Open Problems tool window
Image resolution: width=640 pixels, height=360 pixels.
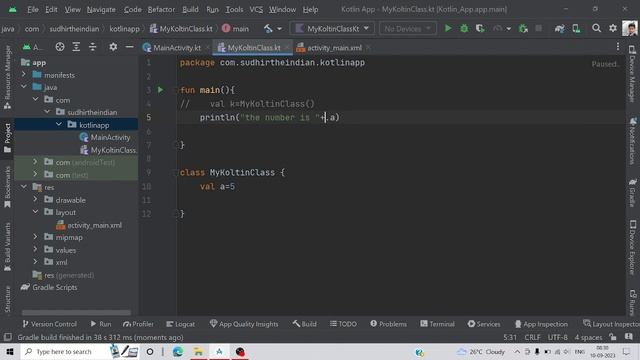(388, 324)
